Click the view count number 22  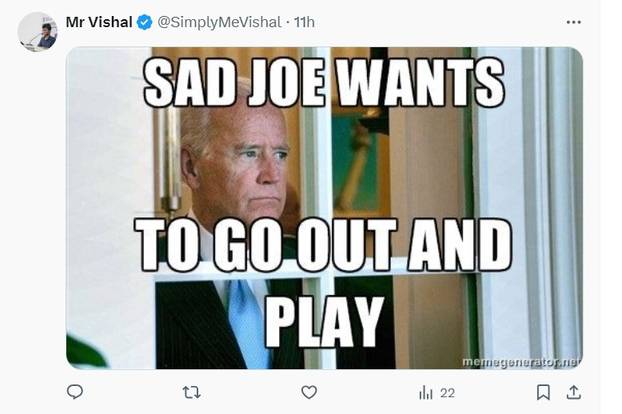[447, 393]
